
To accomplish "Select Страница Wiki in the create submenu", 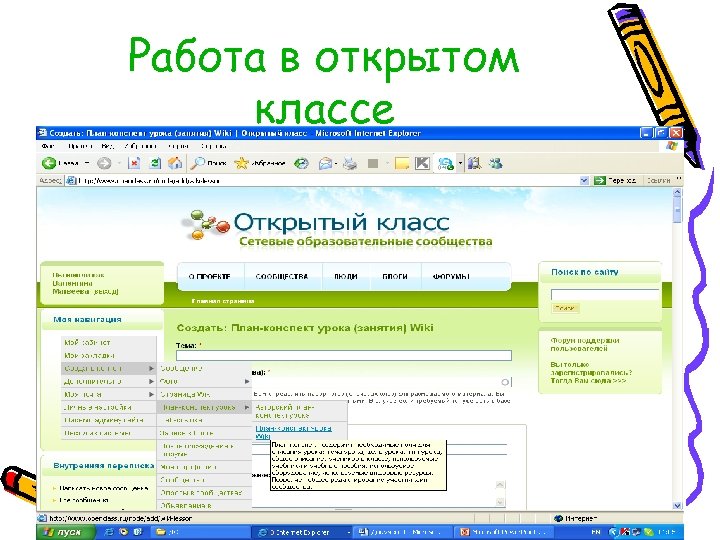I will [185, 394].
